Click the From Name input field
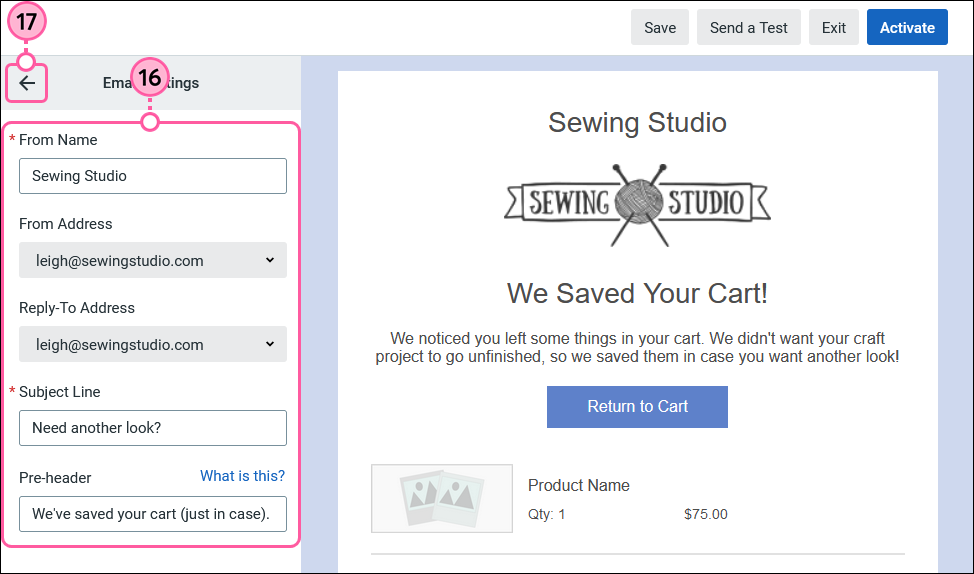974x574 pixels. click(x=153, y=176)
